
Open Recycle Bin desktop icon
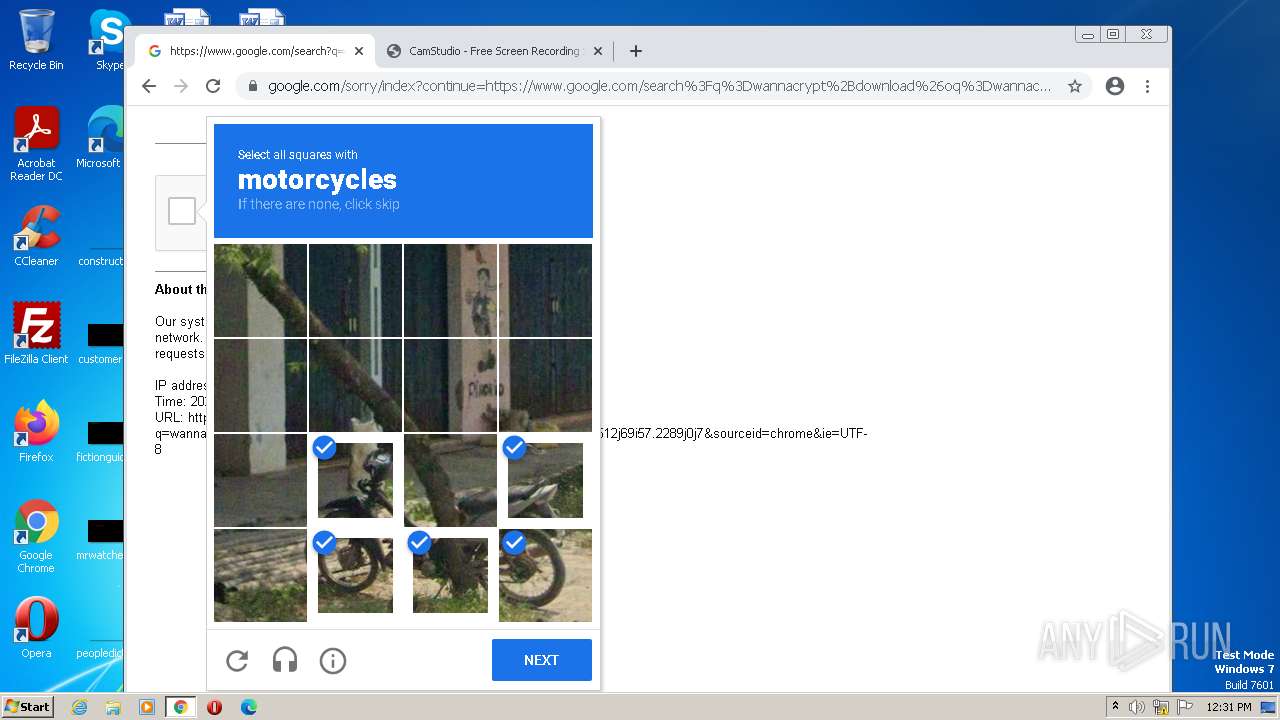point(36,40)
